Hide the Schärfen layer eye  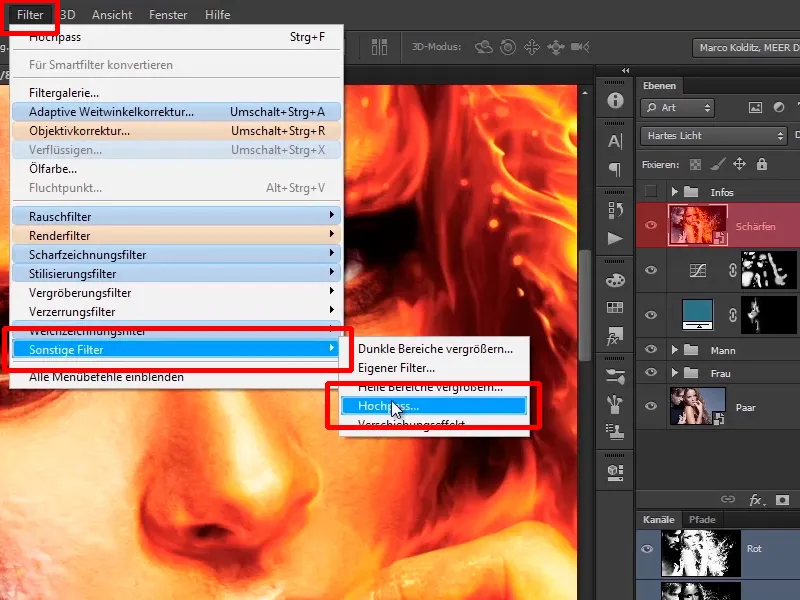point(651,225)
